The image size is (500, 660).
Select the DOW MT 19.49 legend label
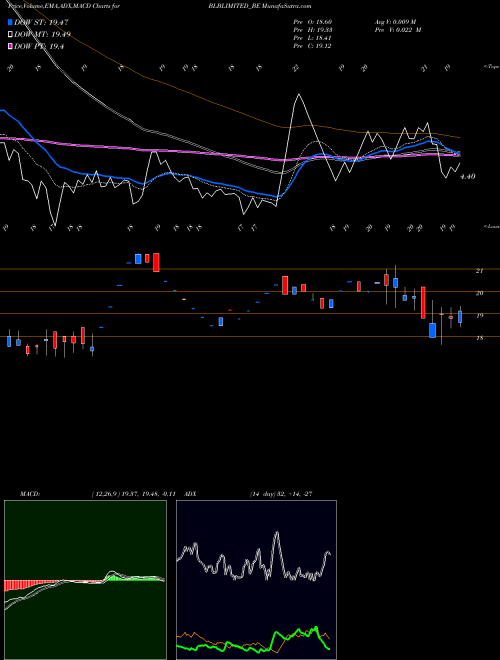click(x=43, y=35)
